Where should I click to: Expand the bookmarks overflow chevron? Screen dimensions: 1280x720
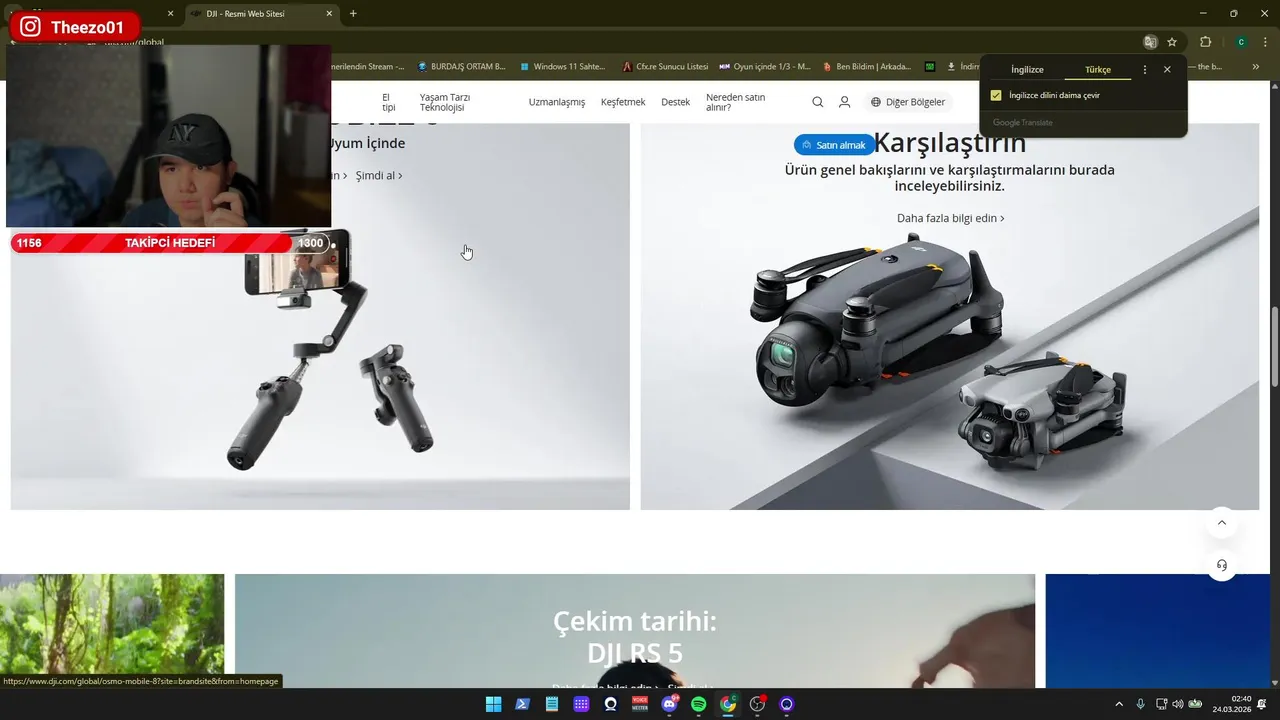pos(1257,67)
